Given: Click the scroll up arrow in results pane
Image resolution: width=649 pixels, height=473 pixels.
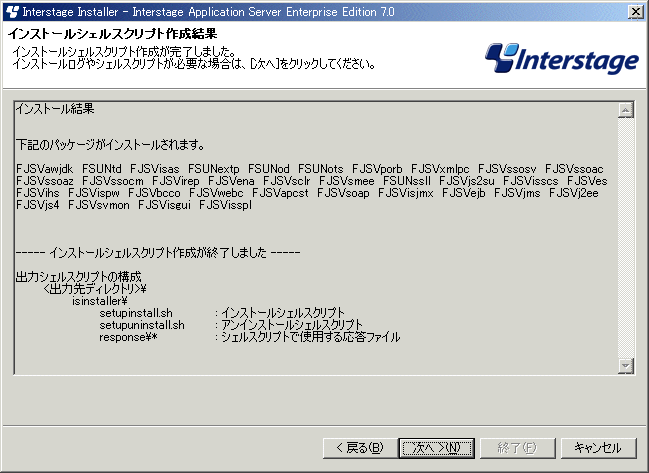Looking at the screenshot, I should (625, 110).
